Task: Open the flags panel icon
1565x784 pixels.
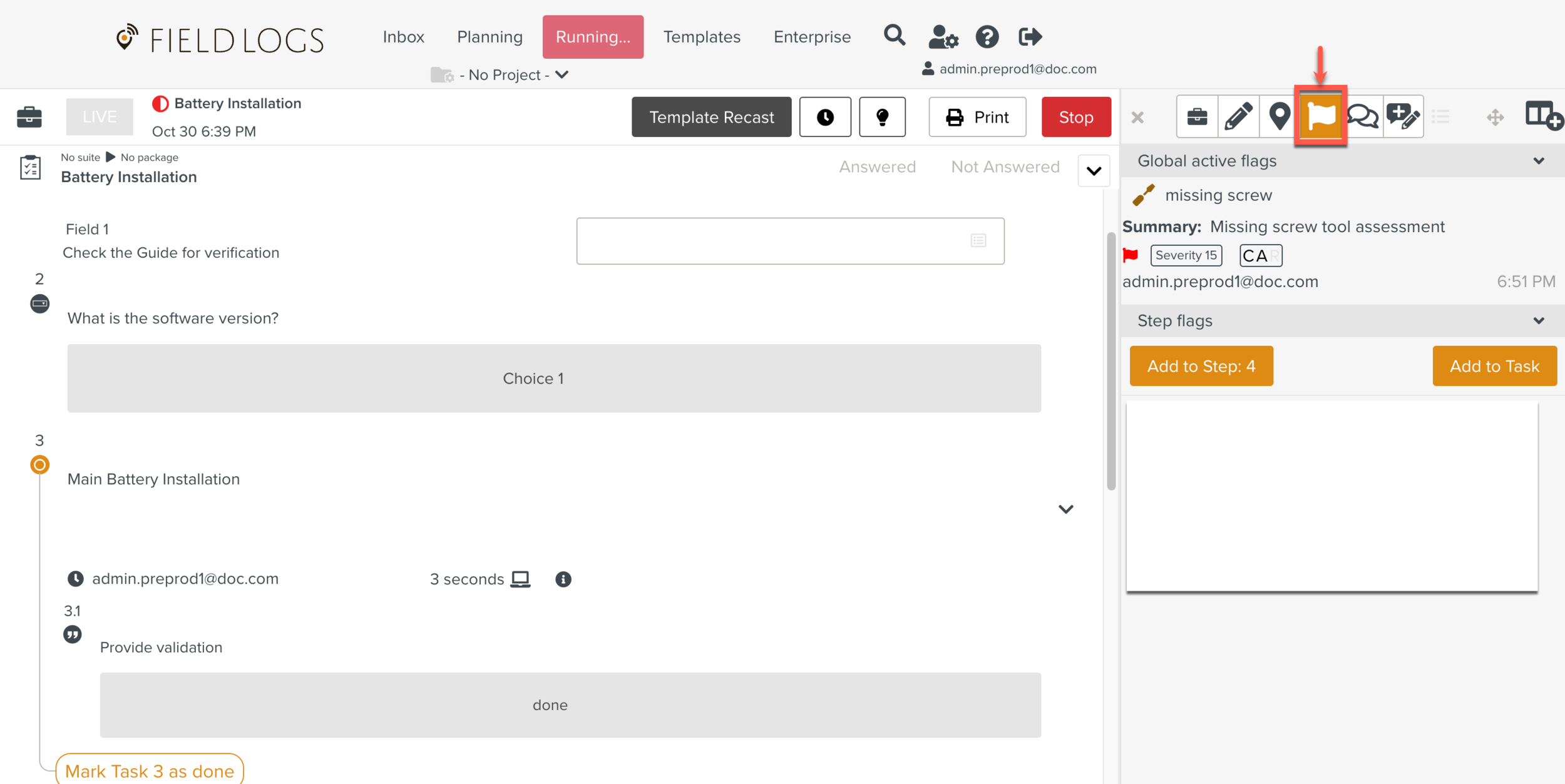Action: click(1320, 116)
